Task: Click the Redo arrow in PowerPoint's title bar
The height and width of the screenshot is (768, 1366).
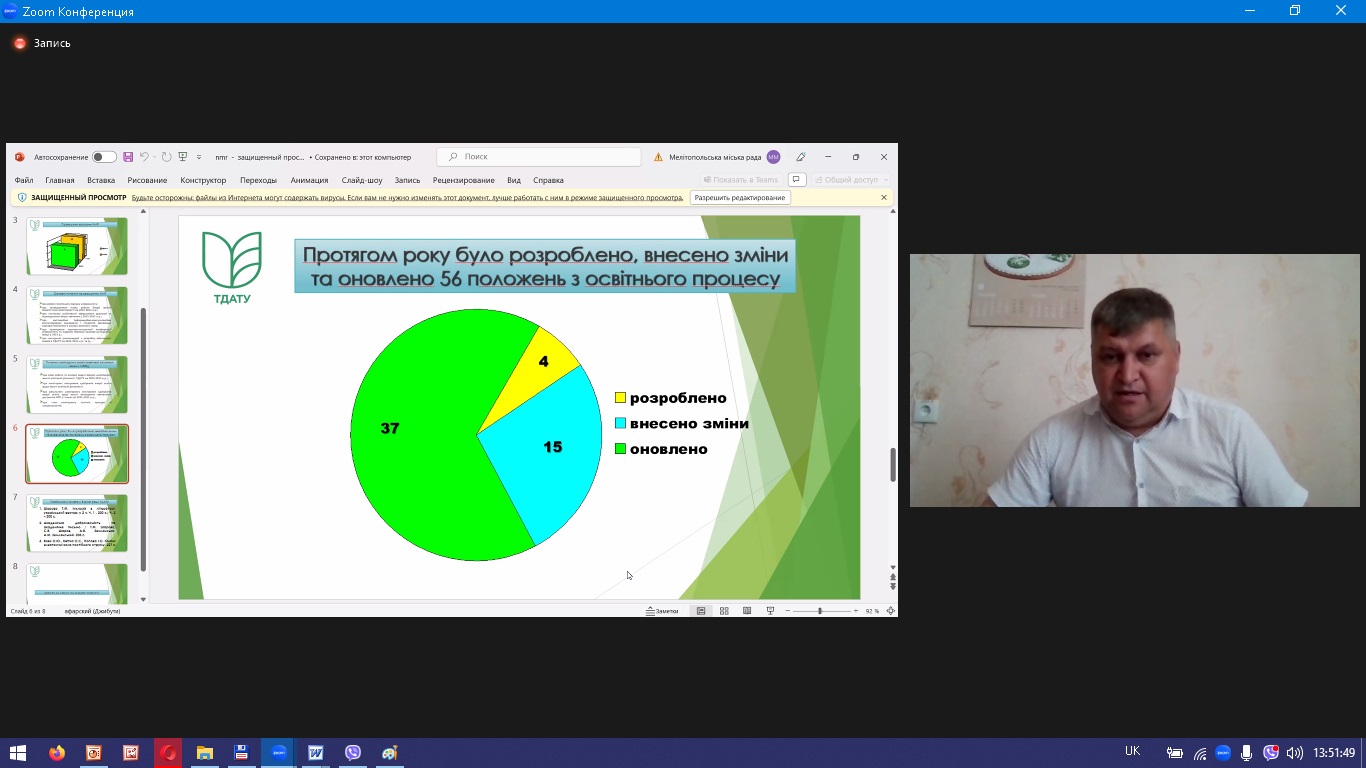Action: (x=167, y=157)
